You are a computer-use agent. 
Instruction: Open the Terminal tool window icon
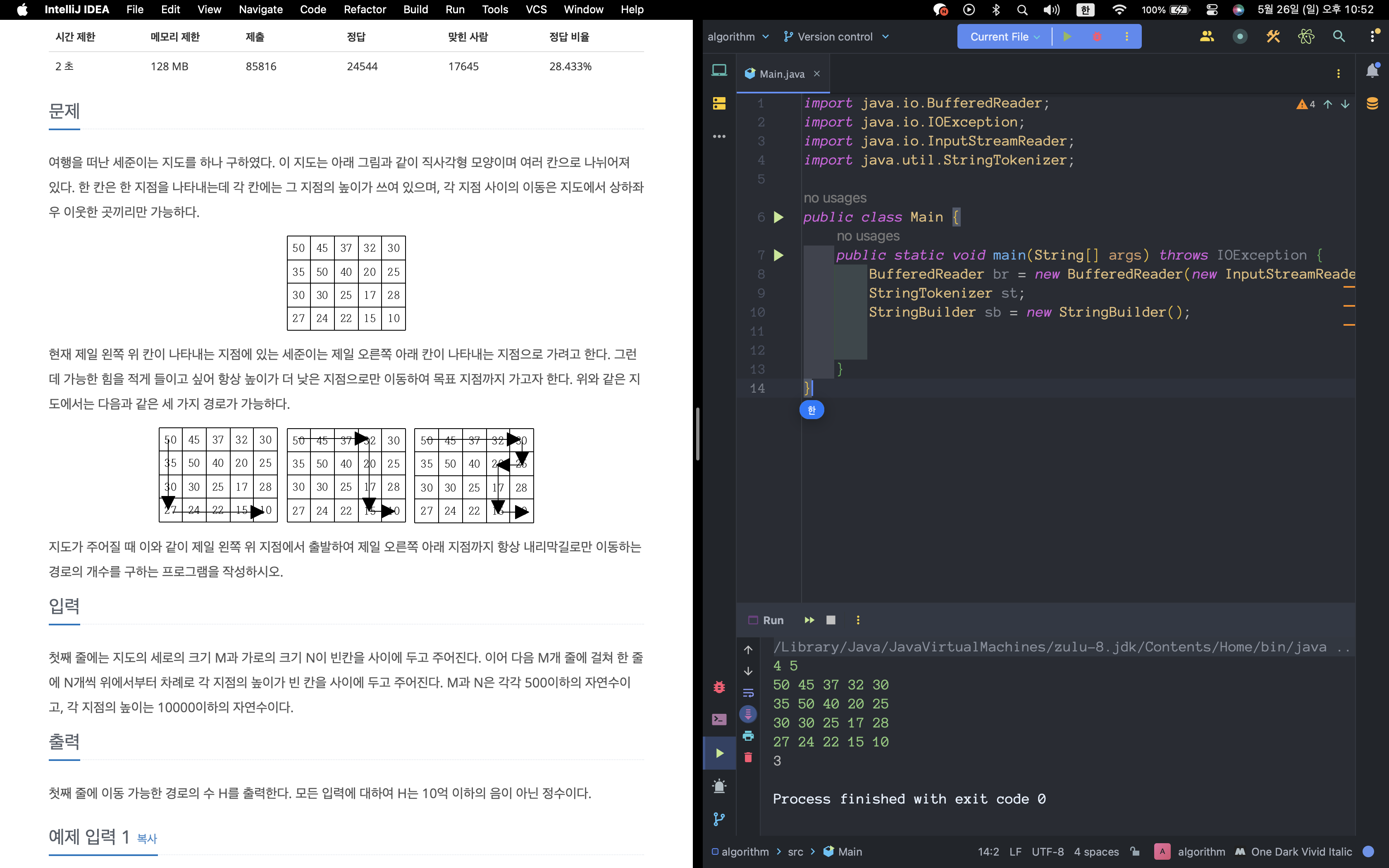click(x=719, y=719)
